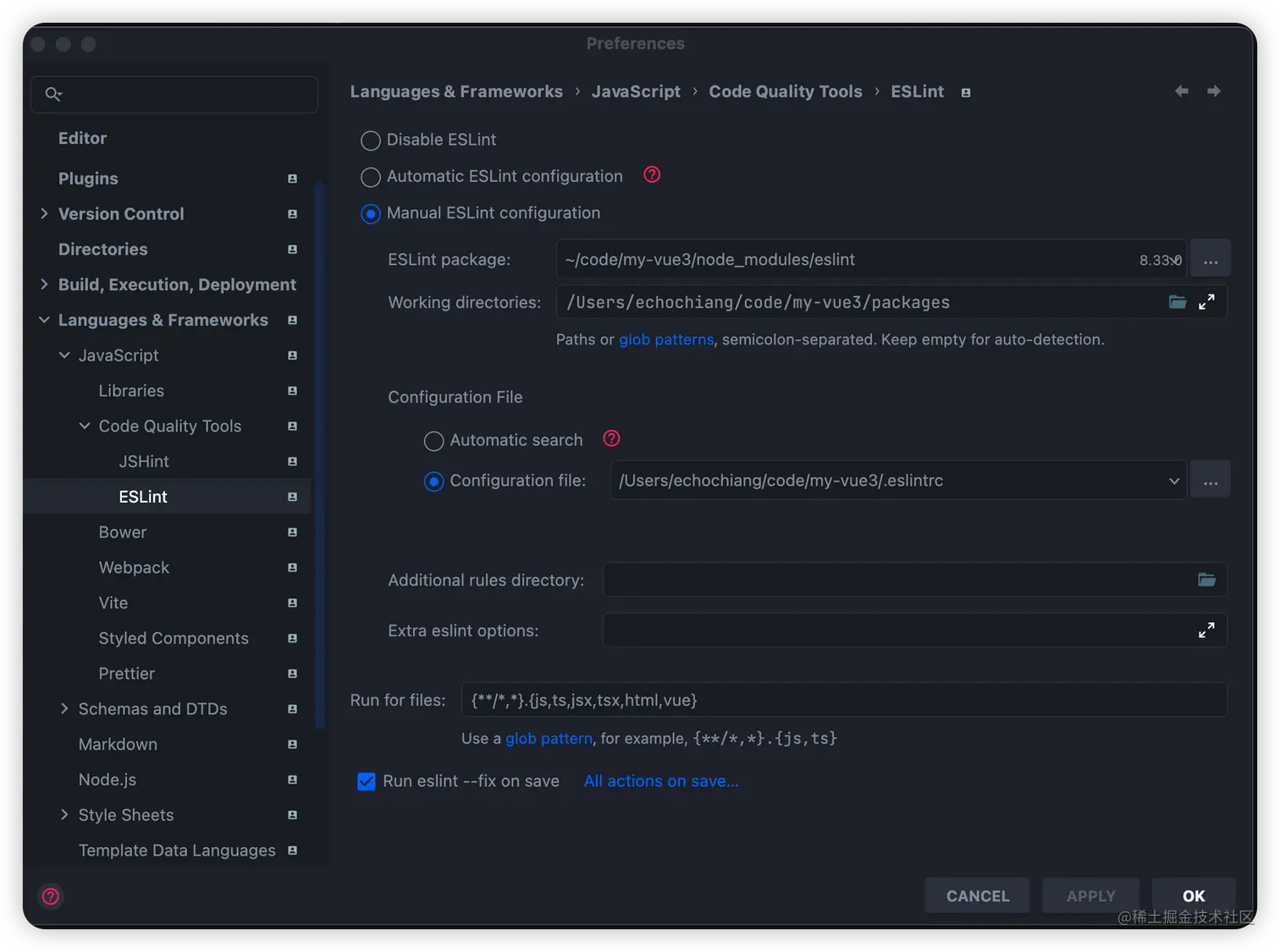Open the Editor settings section
The image size is (1280, 952).
click(82, 138)
